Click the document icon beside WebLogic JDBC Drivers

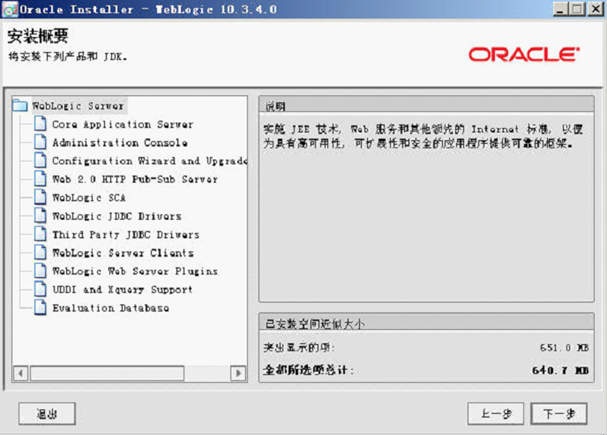[40, 216]
